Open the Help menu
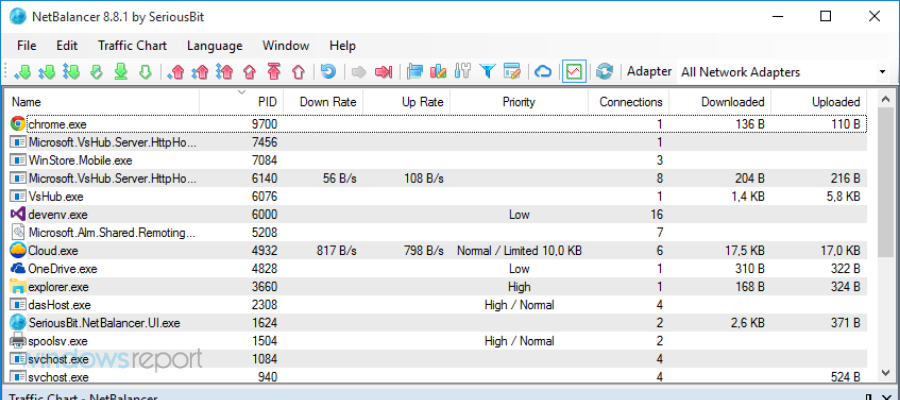 pyautogui.click(x=343, y=46)
